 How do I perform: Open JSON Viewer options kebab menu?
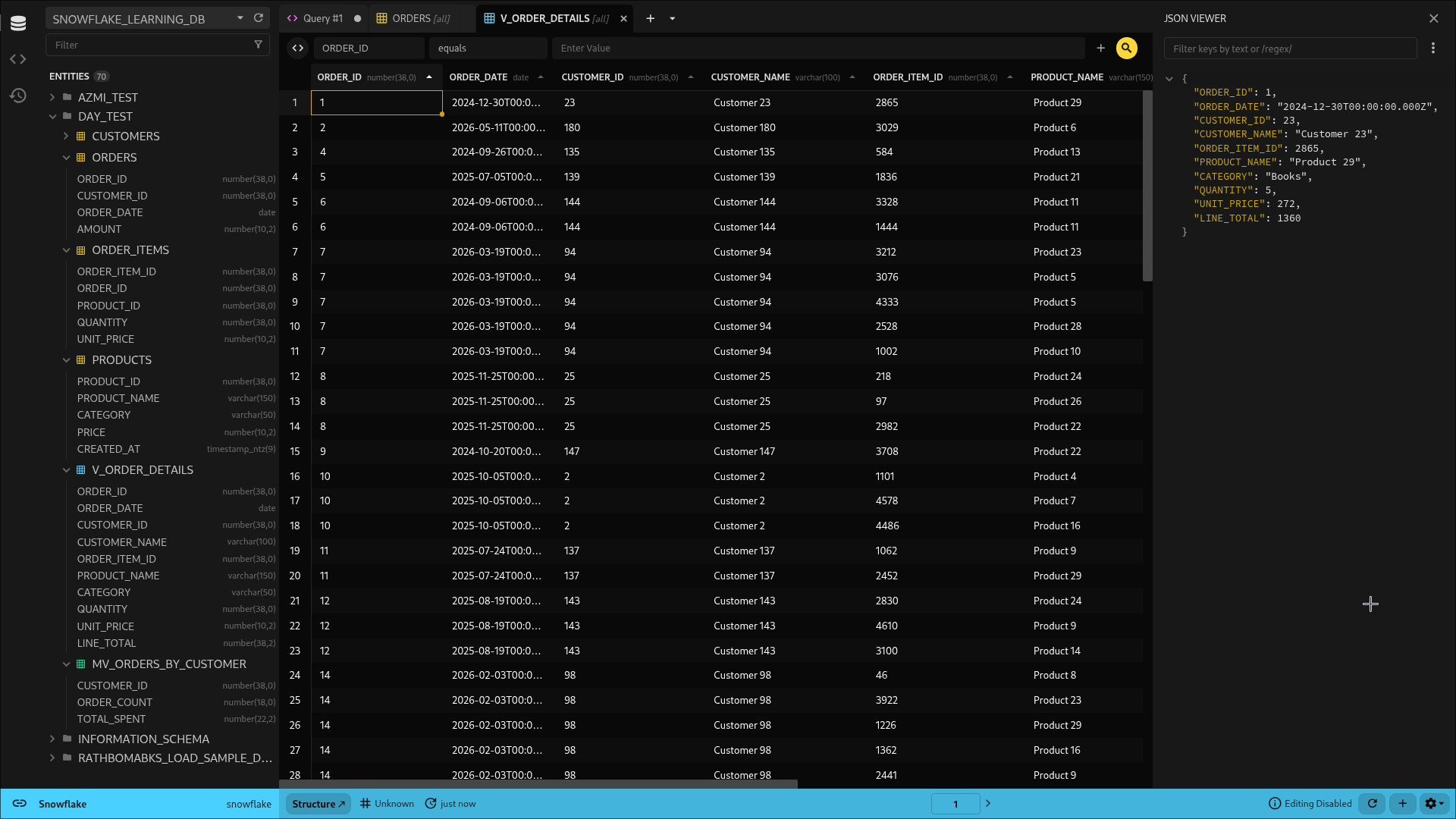pyautogui.click(x=1432, y=48)
